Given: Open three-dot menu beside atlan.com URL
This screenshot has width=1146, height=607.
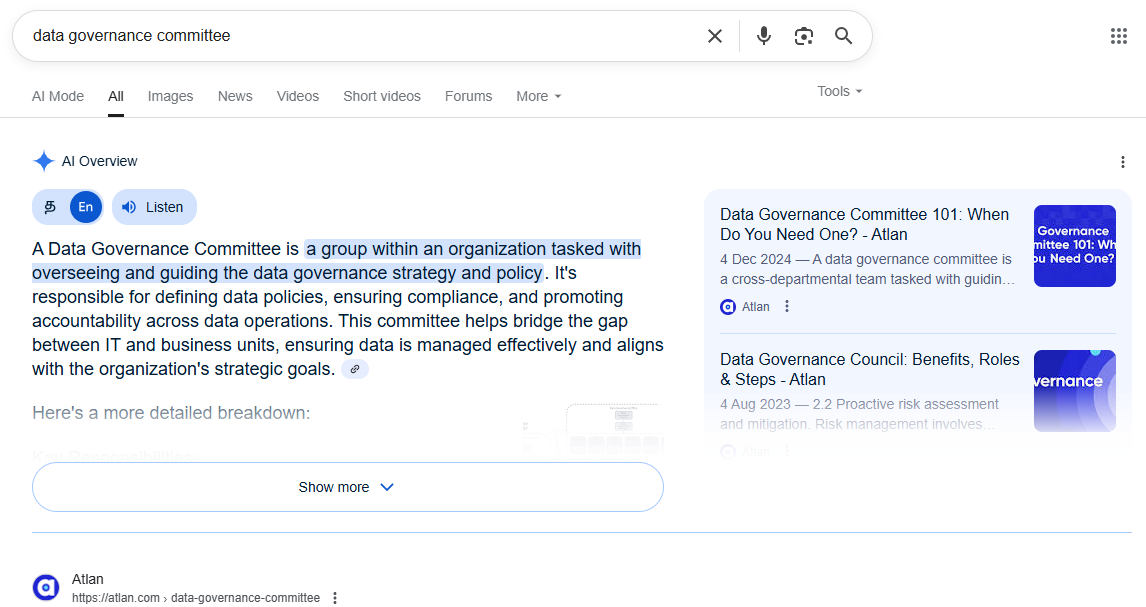Looking at the screenshot, I should [x=335, y=598].
